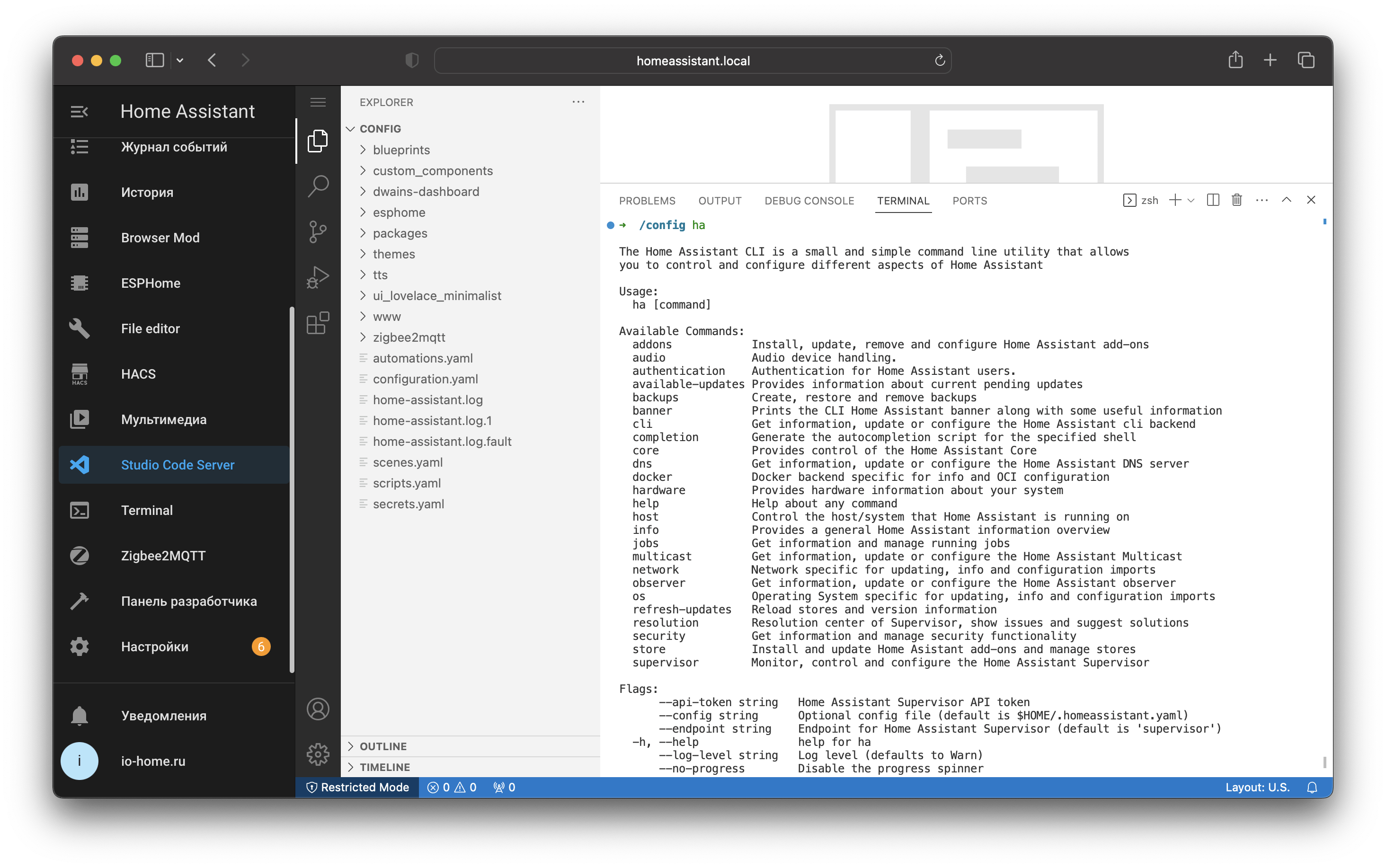The image size is (1386, 868).
Task: Maximize the terminal panel
Action: [x=1286, y=200]
